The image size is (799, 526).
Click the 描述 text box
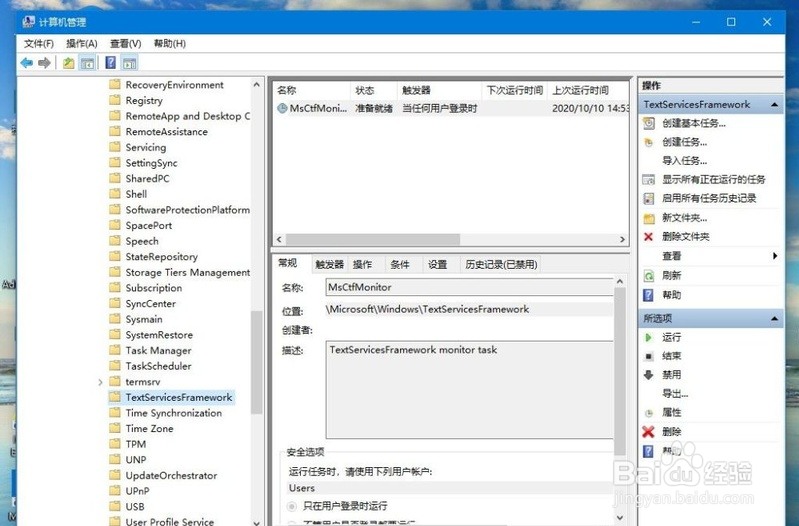pyautogui.click(x=469, y=390)
